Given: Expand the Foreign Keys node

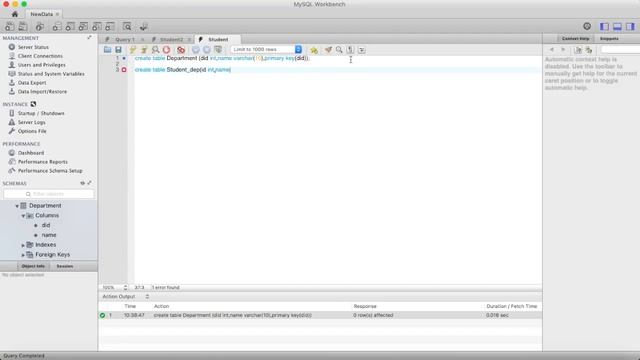Looking at the screenshot, I should tap(23, 255).
